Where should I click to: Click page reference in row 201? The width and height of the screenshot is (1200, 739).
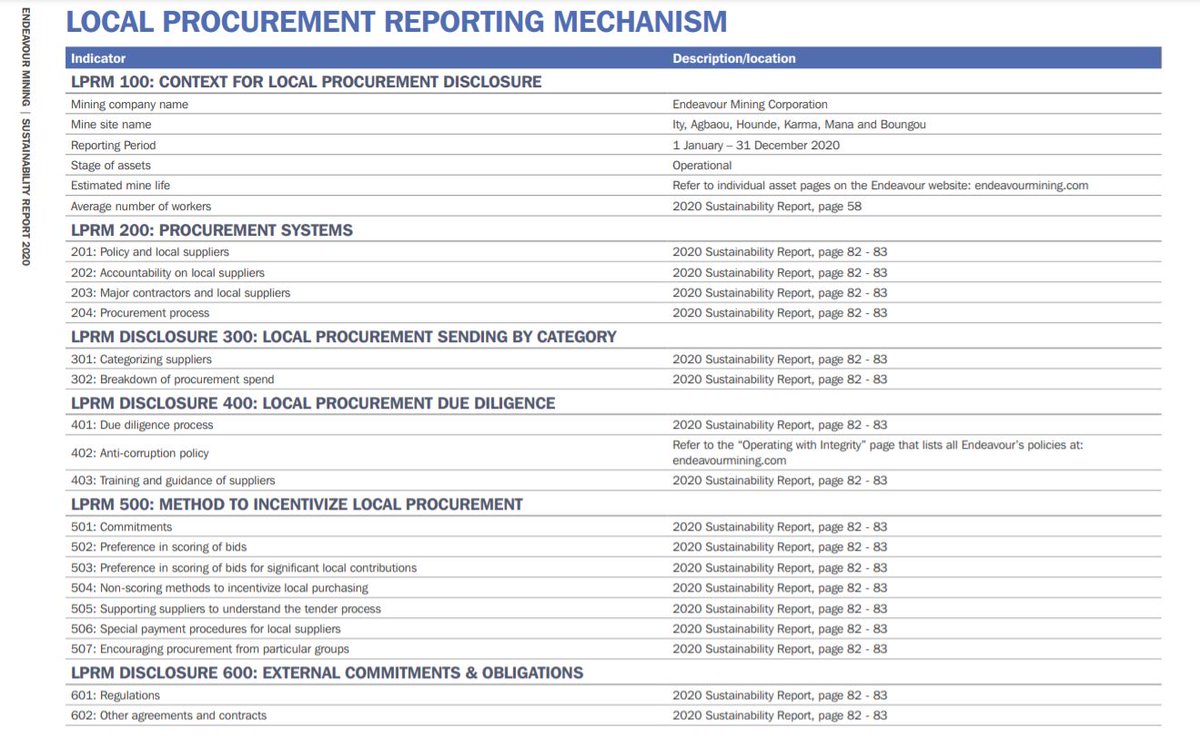click(x=780, y=252)
